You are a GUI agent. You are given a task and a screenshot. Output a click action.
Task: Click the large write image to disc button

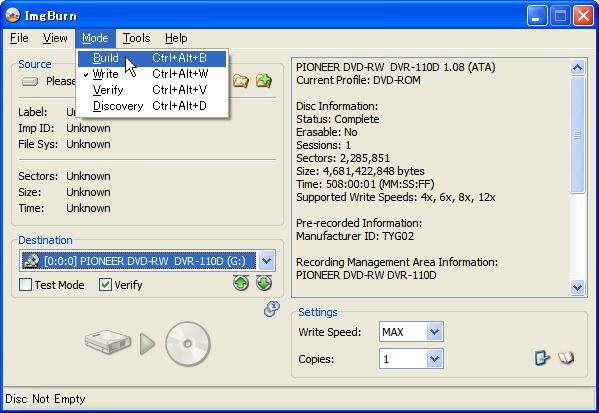click(x=148, y=343)
